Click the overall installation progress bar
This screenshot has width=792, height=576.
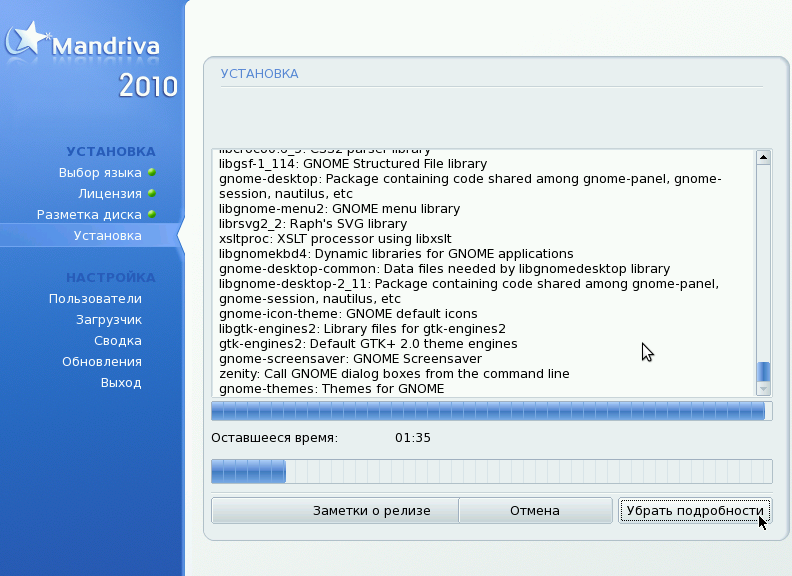coord(491,471)
